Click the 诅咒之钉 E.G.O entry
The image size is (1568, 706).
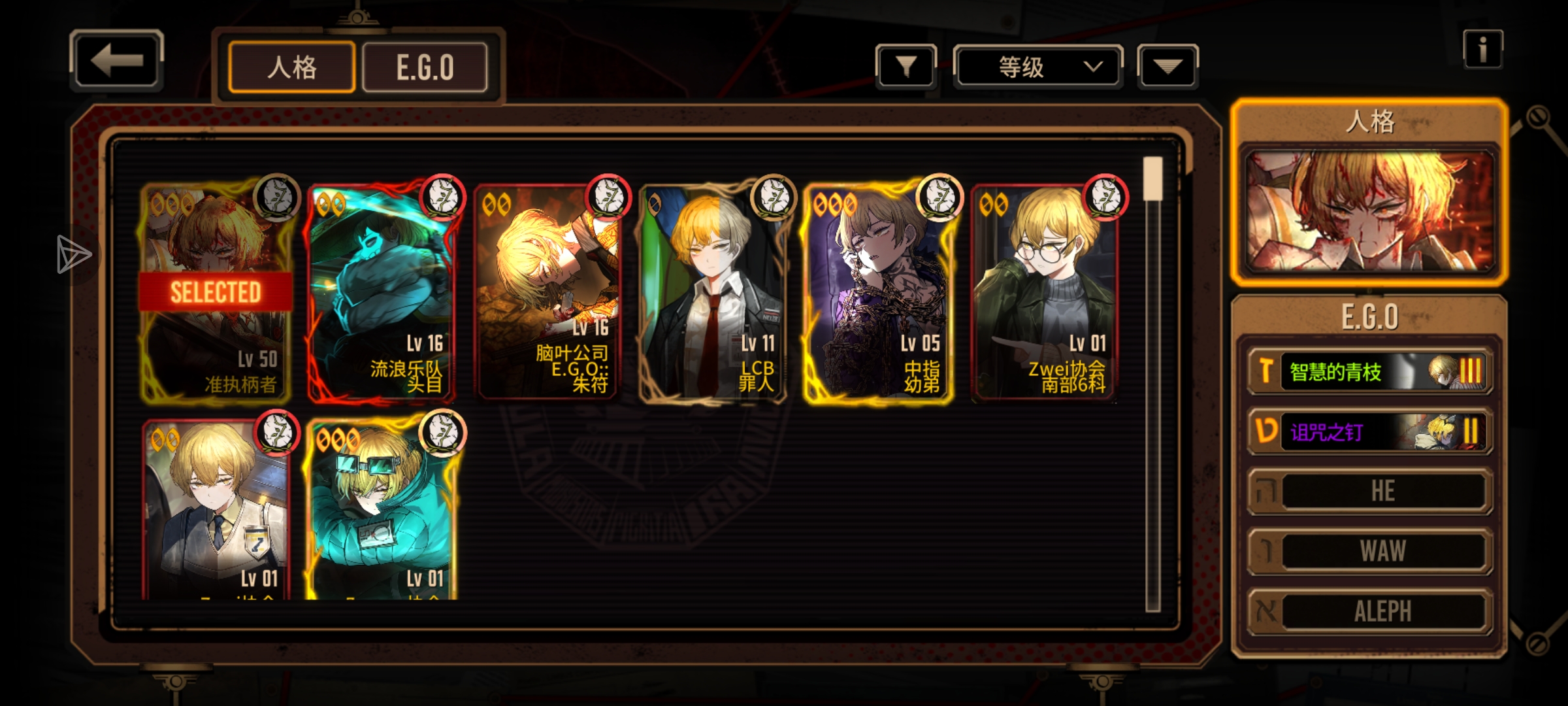click(x=1371, y=431)
